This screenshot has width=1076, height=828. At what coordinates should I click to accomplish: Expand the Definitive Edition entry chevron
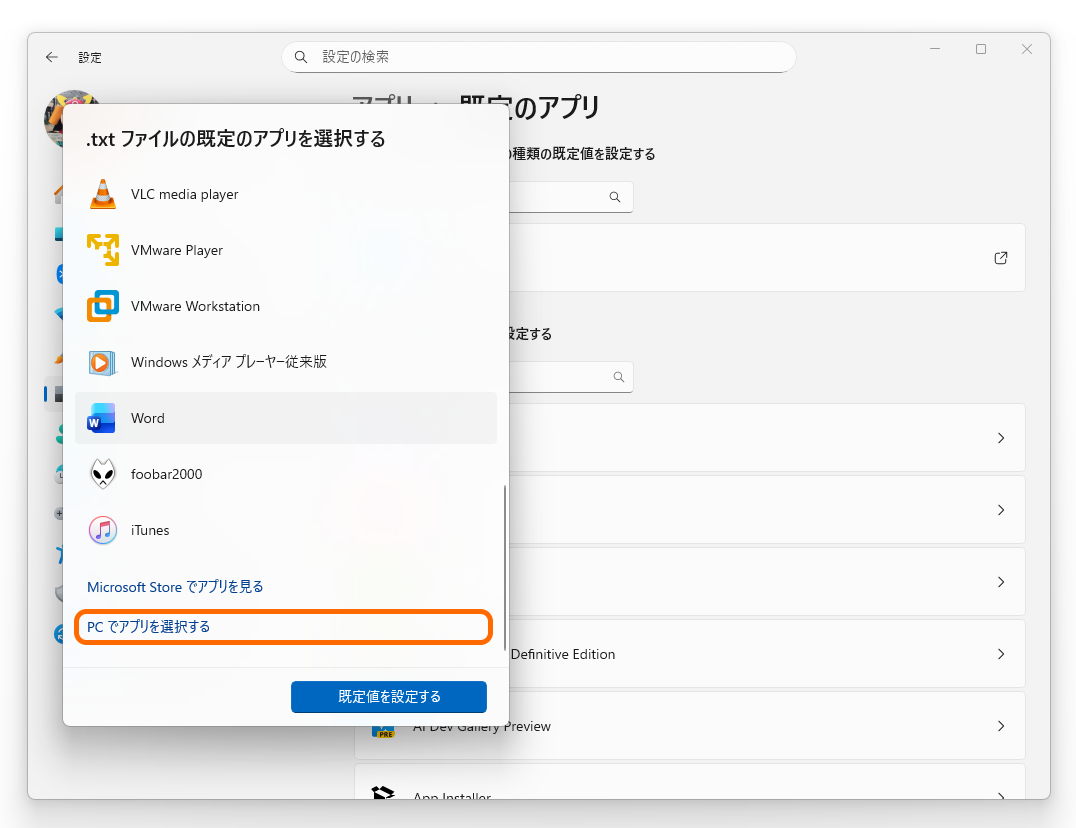tap(1000, 654)
